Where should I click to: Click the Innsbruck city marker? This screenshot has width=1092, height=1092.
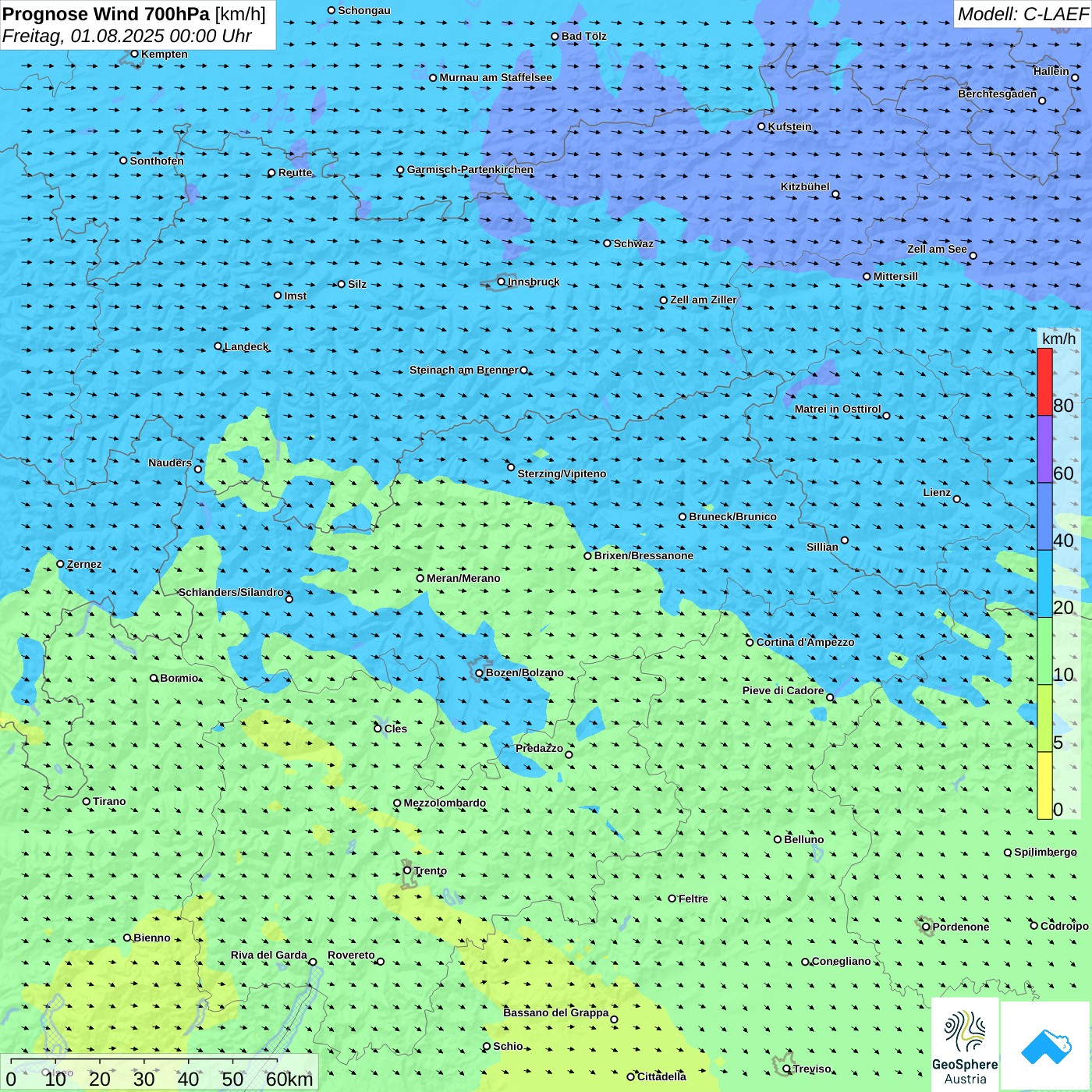pyautogui.click(x=502, y=282)
